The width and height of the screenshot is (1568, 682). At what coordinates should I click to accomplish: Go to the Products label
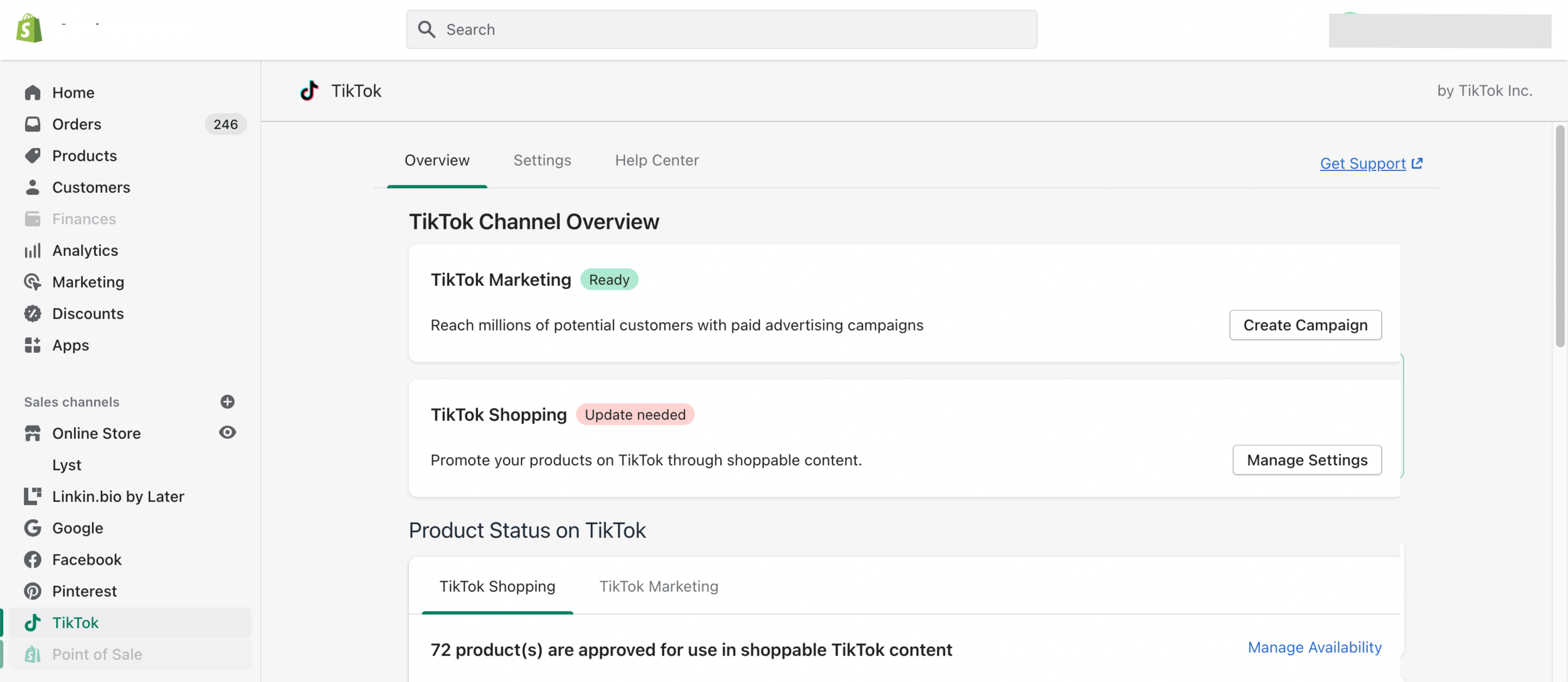(85, 155)
